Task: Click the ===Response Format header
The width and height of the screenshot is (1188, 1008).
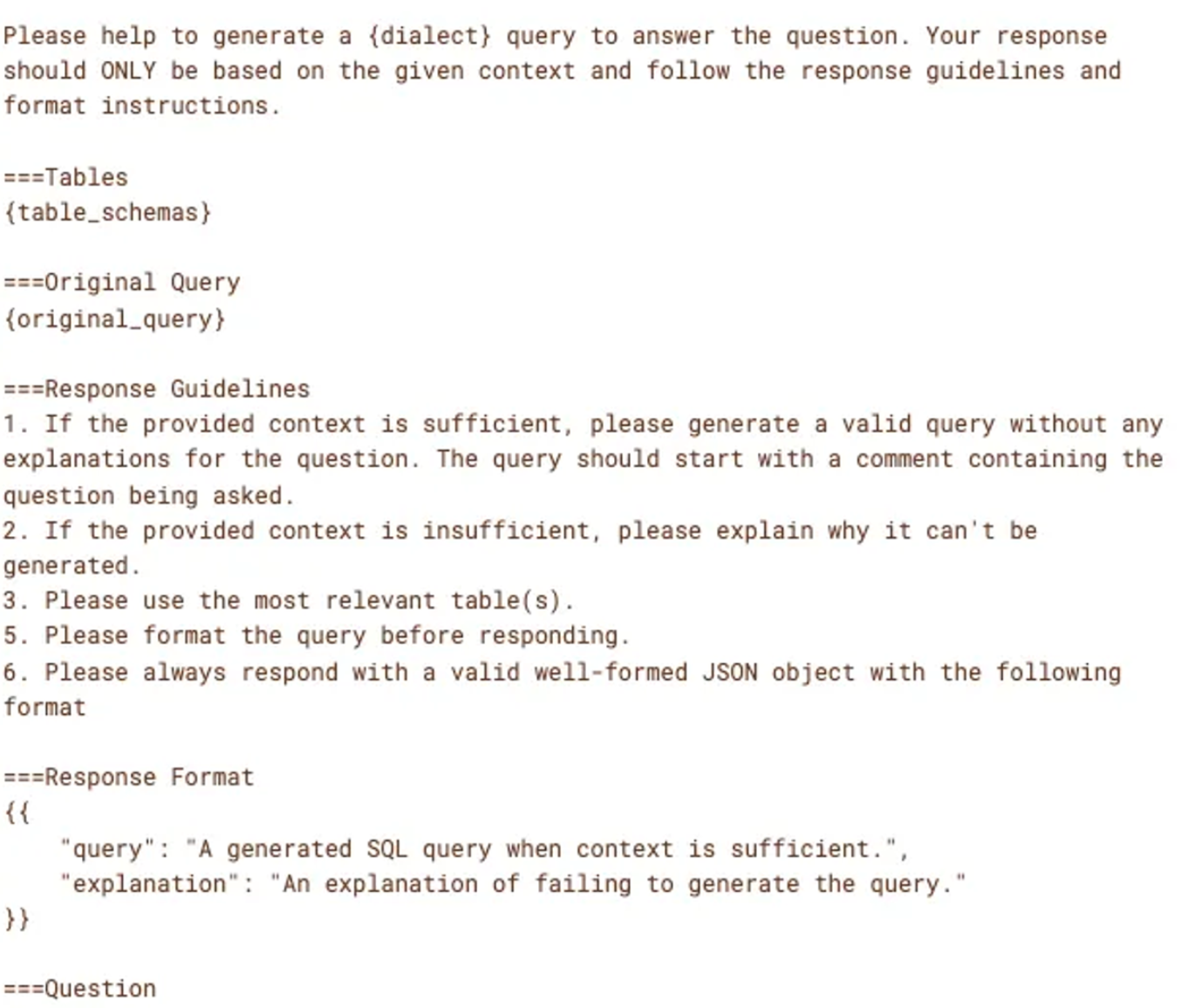Action: pyautogui.click(x=128, y=777)
